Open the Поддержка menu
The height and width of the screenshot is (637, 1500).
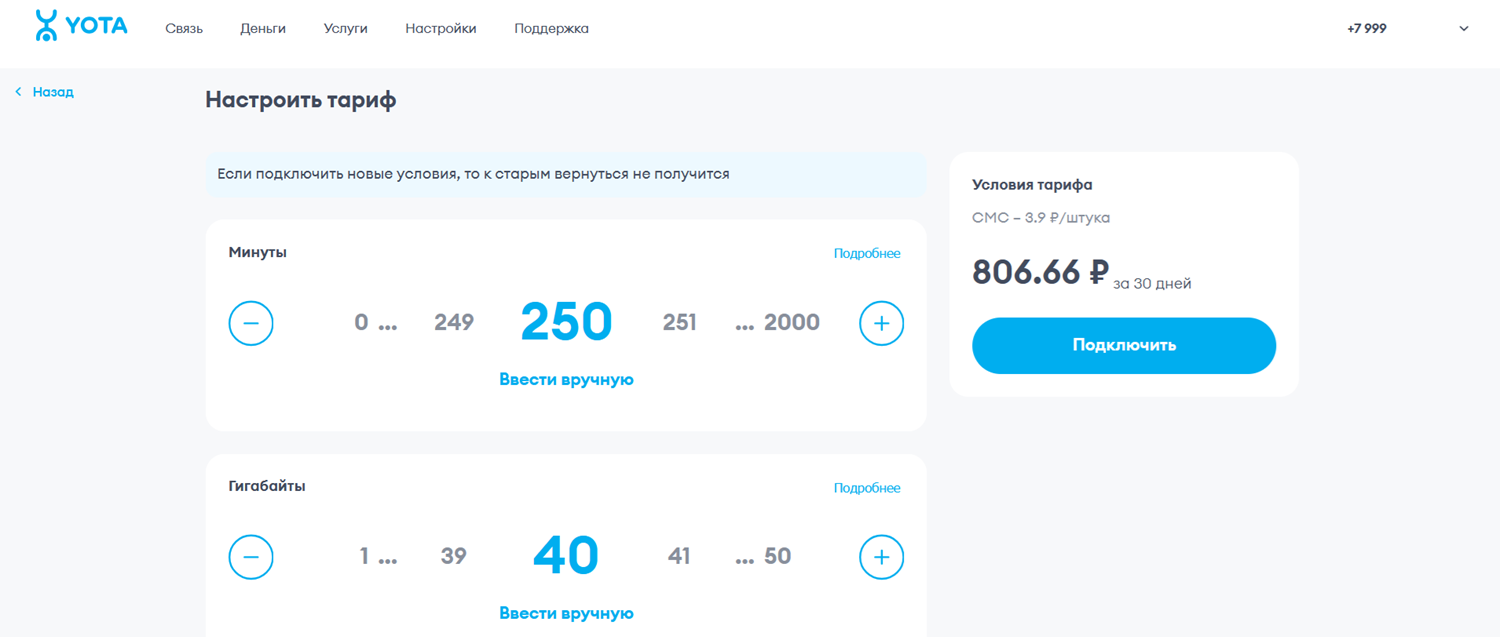(551, 29)
